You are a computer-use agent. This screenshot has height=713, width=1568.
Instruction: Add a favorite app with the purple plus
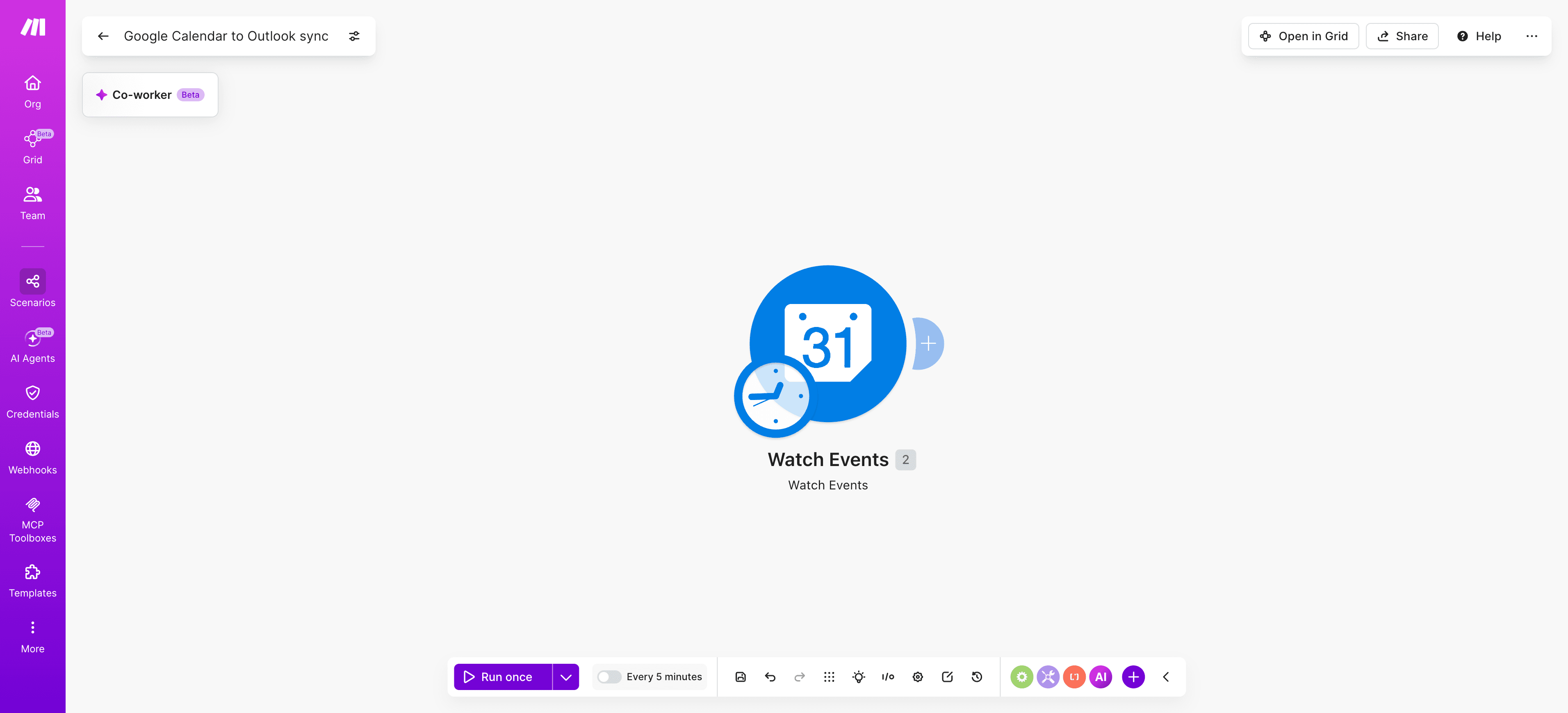[1133, 676]
